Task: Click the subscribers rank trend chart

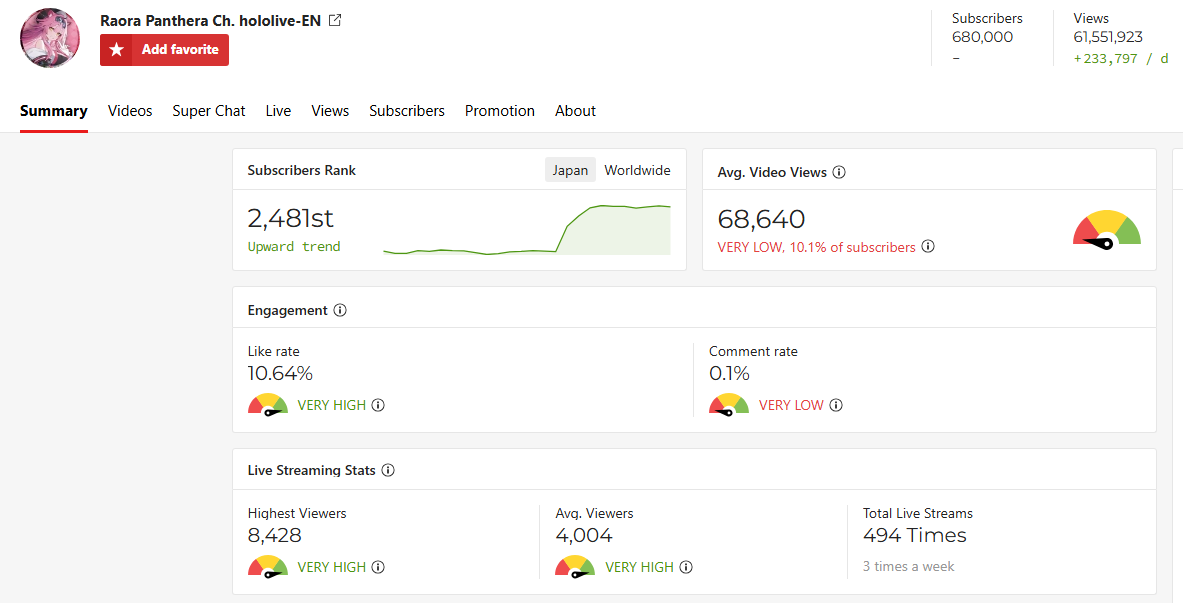Action: pos(527,229)
